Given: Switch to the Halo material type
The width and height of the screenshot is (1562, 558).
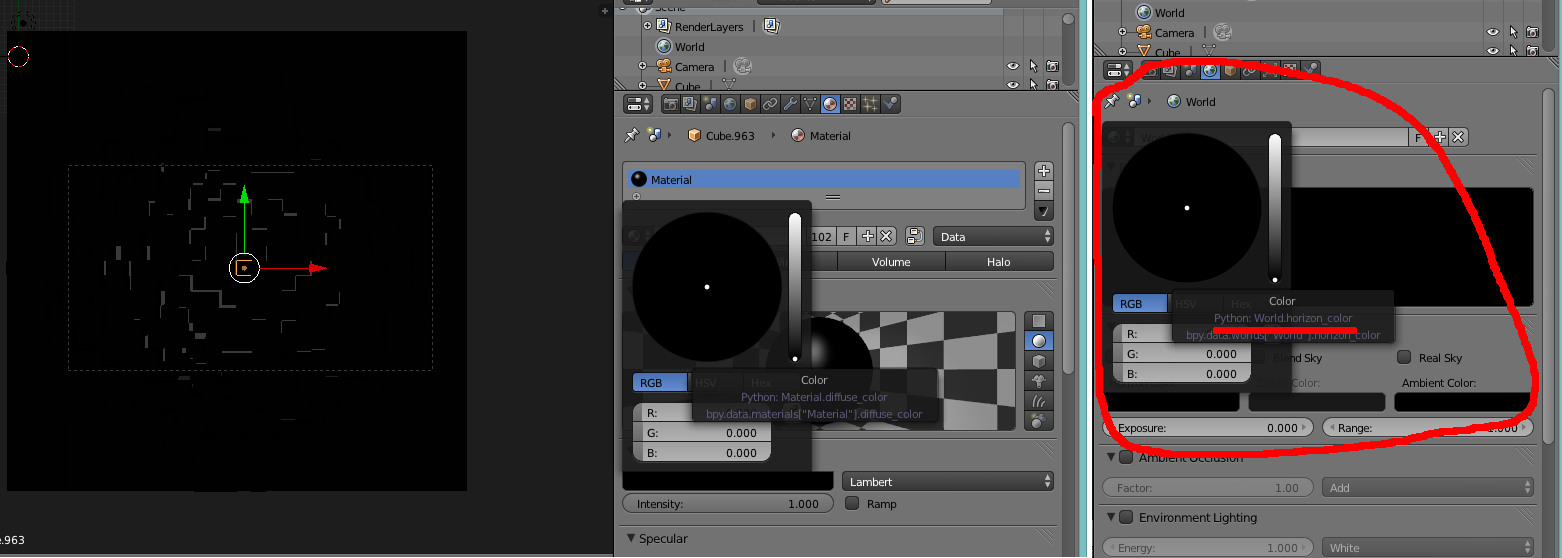Looking at the screenshot, I should point(998,262).
